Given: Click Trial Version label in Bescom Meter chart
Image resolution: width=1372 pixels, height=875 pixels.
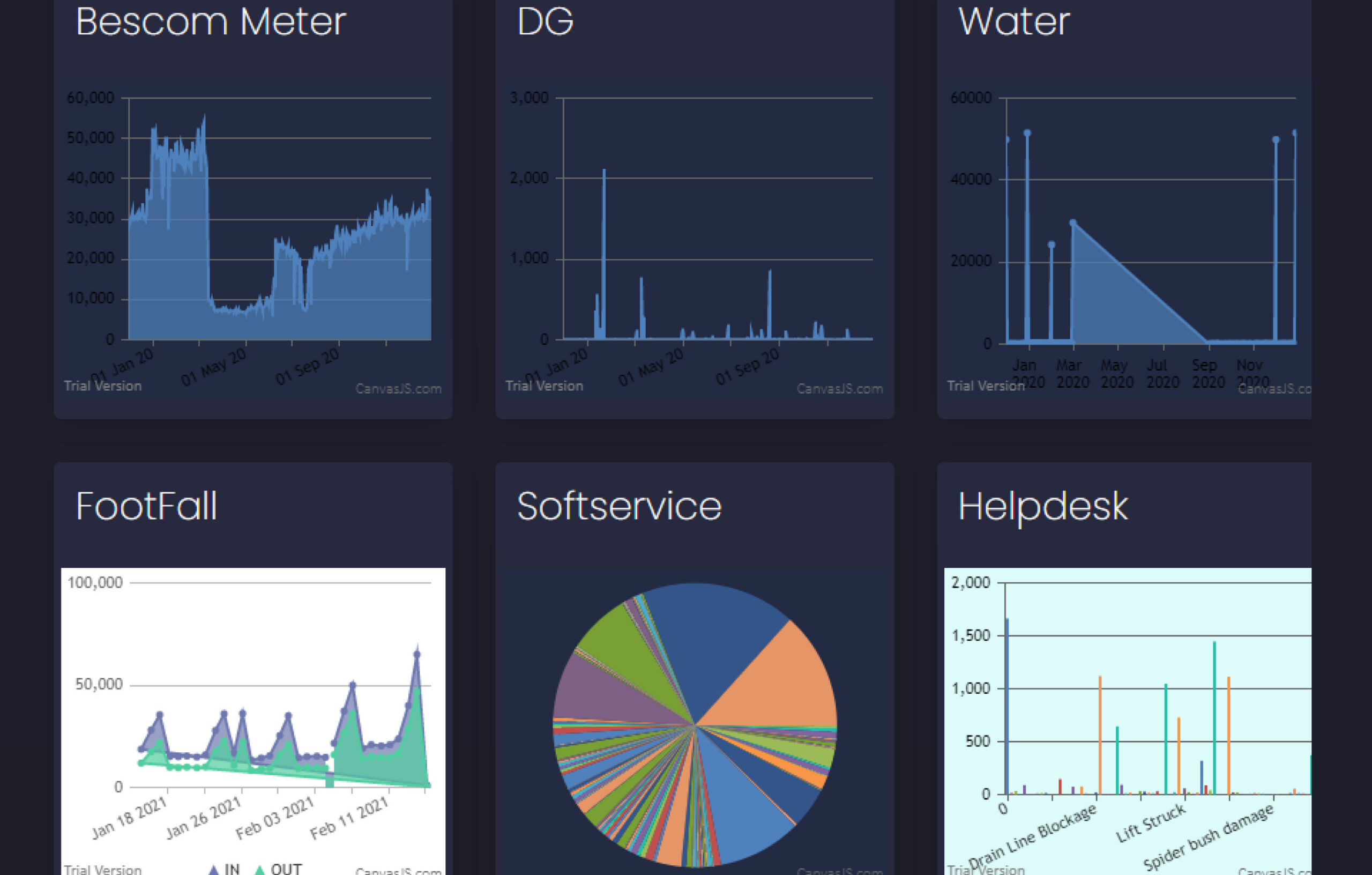Looking at the screenshot, I should (x=102, y=386).
